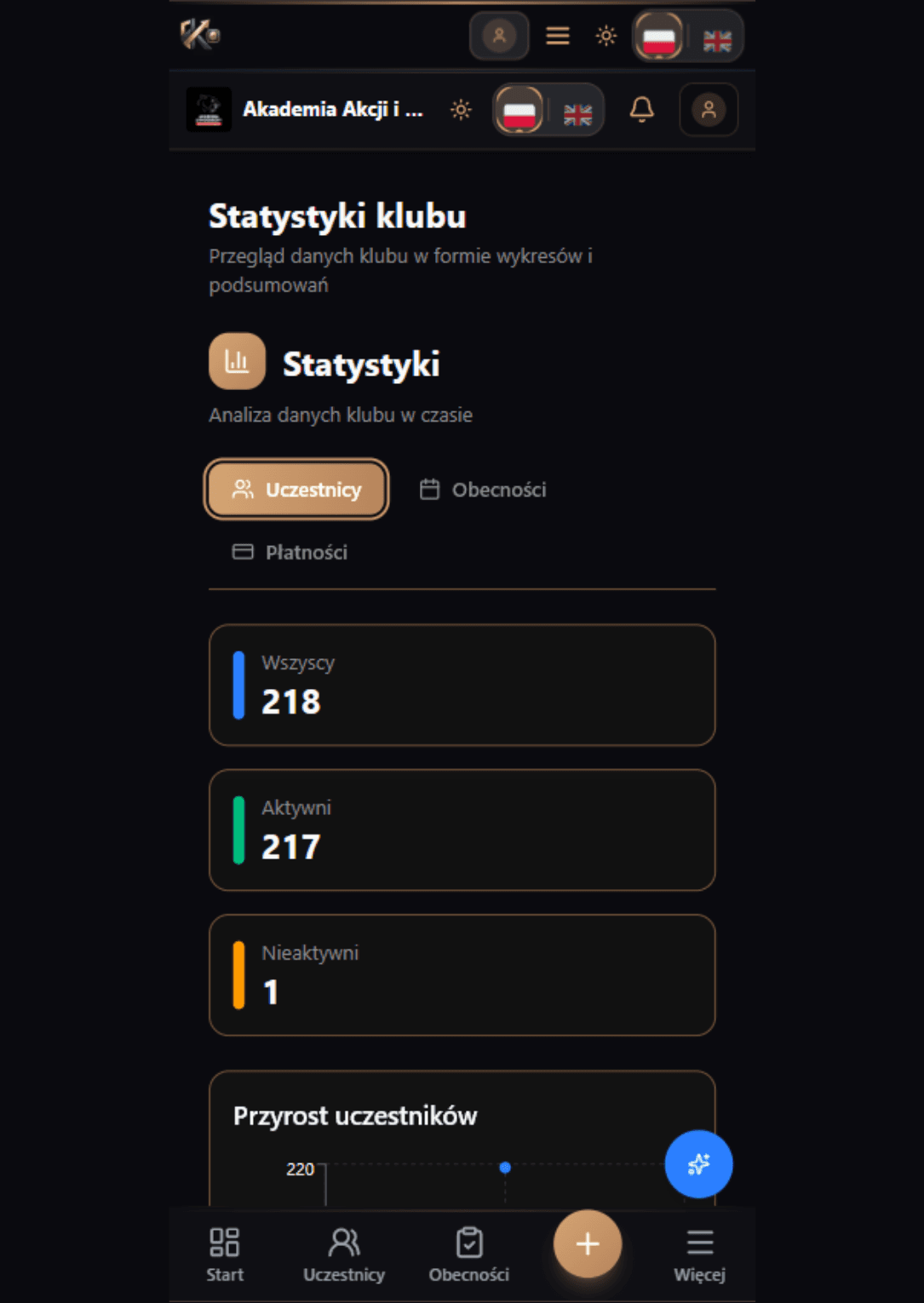Toggle light theme via sun icon in club header
924x1303 pixels.
tap(460, 109)
